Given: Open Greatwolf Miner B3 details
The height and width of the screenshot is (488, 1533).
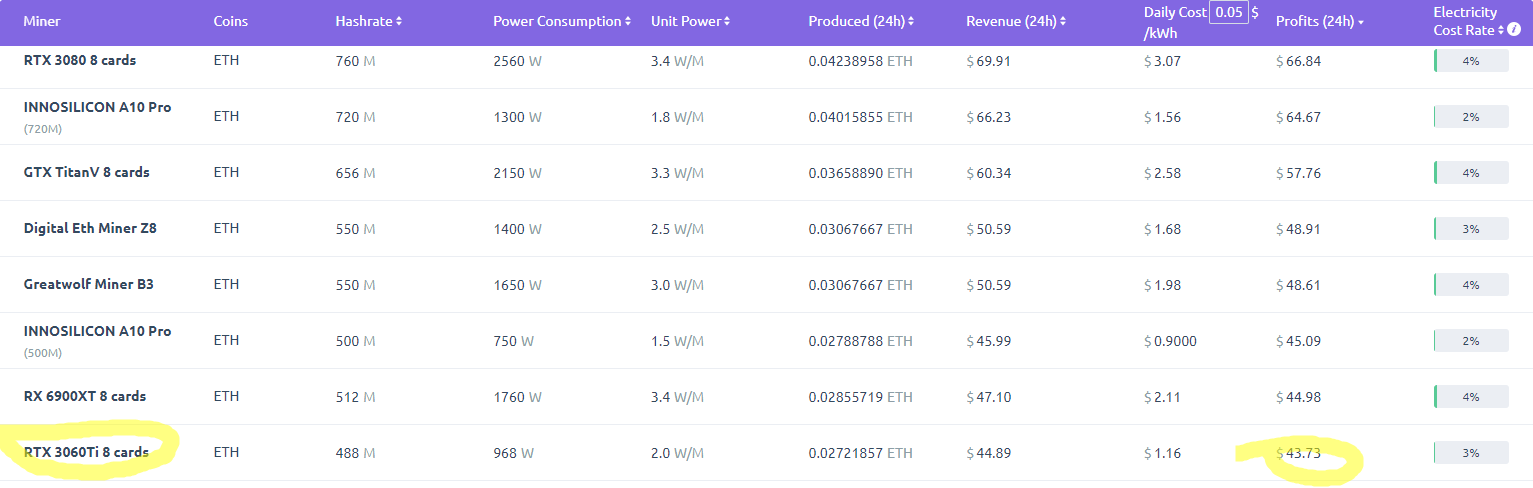Looking at the screenshot, I should tap(89, 284).
